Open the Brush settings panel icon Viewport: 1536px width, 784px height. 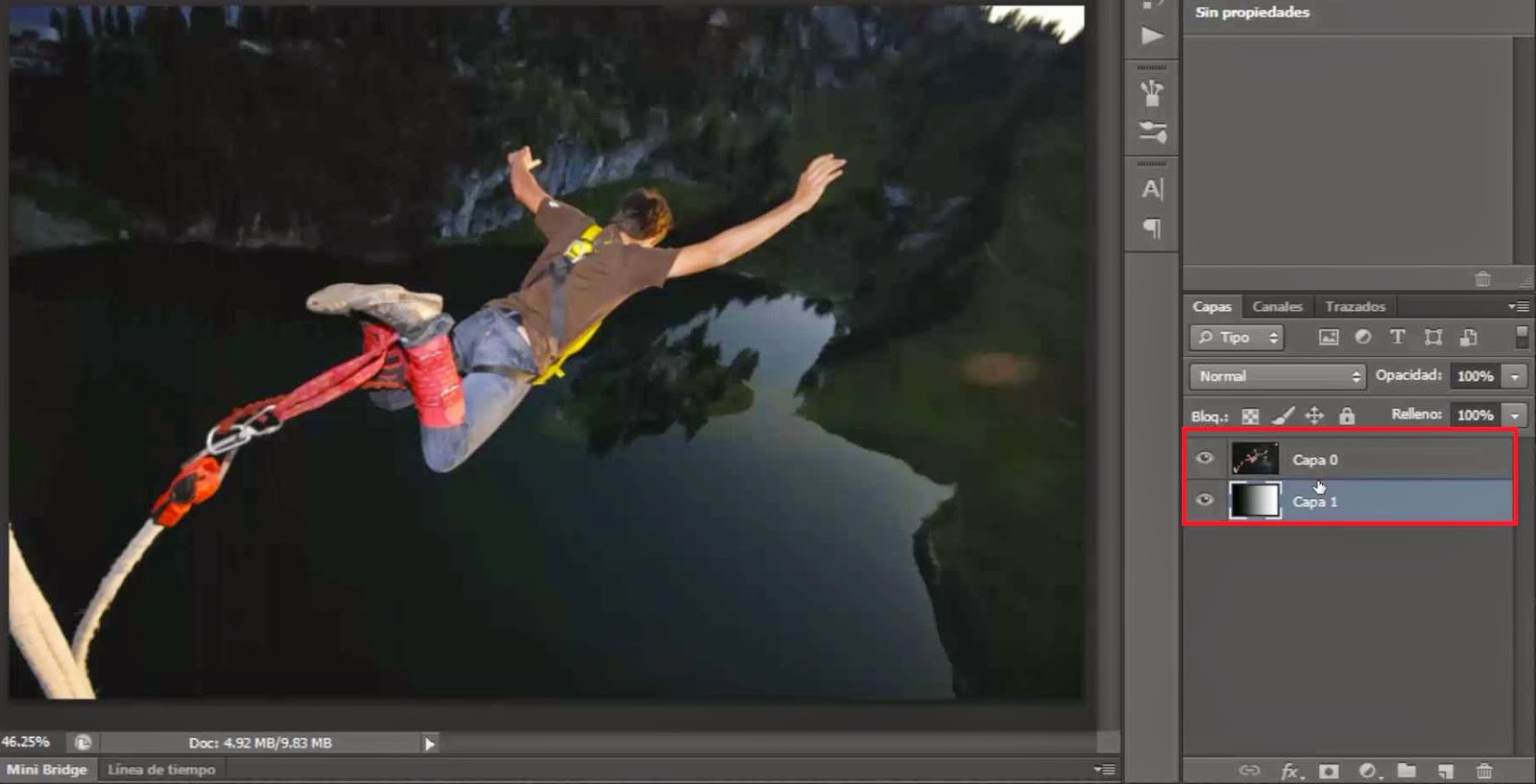click(x=1152, y=131)
